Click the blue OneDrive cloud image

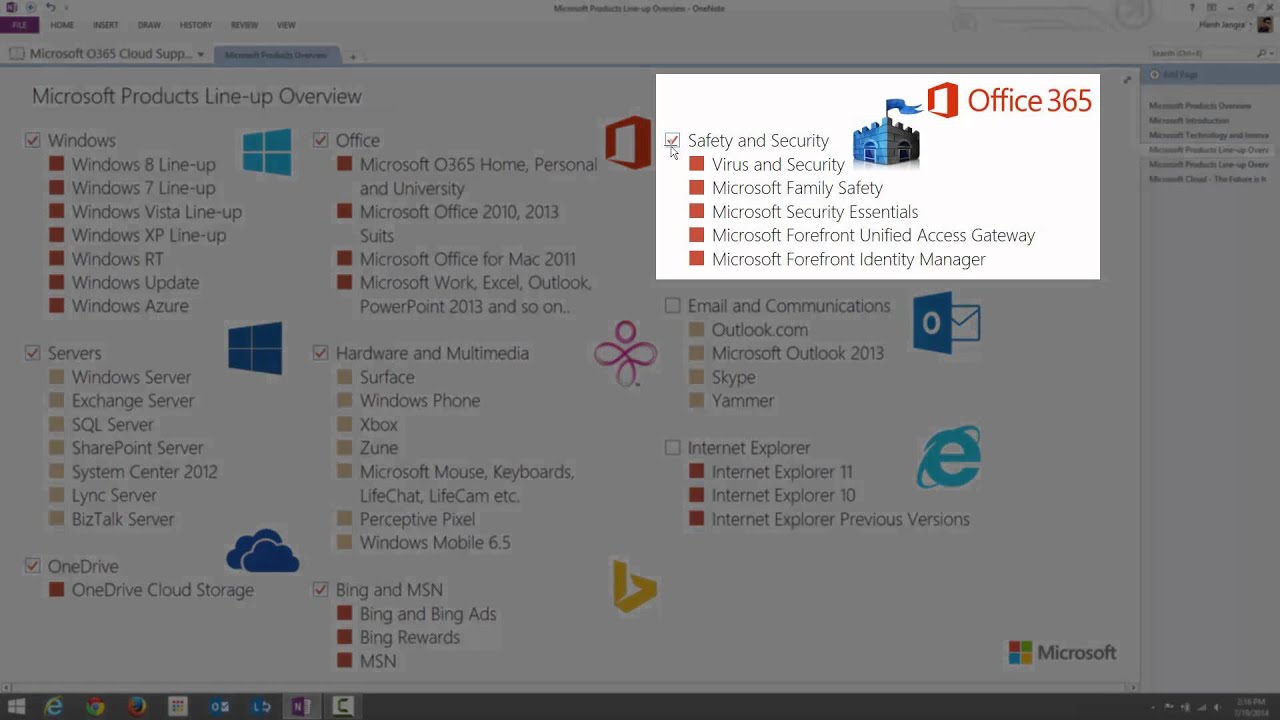pyautogui.click(x=262, y=551)
